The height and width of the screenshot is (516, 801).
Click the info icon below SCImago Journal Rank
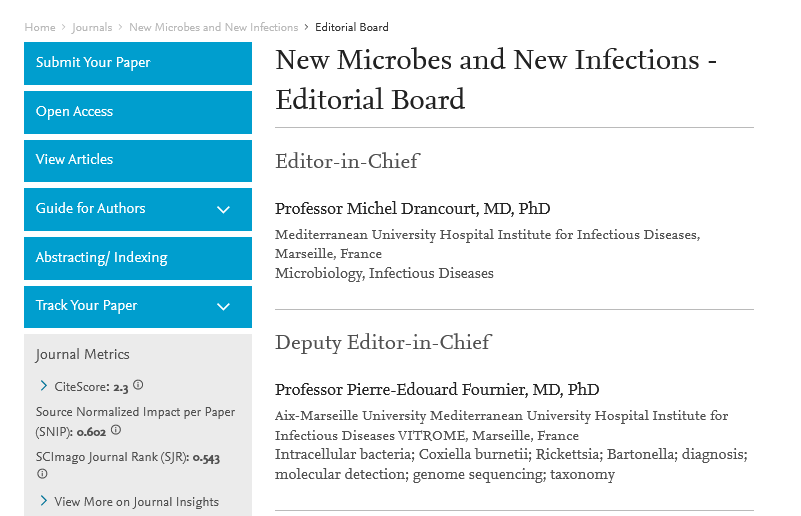[x=41, y=474]
